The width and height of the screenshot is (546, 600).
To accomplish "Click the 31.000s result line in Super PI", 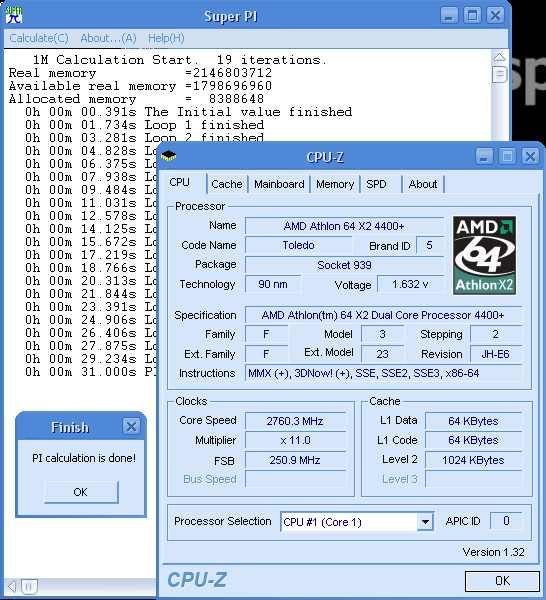I will coord(91,372).
